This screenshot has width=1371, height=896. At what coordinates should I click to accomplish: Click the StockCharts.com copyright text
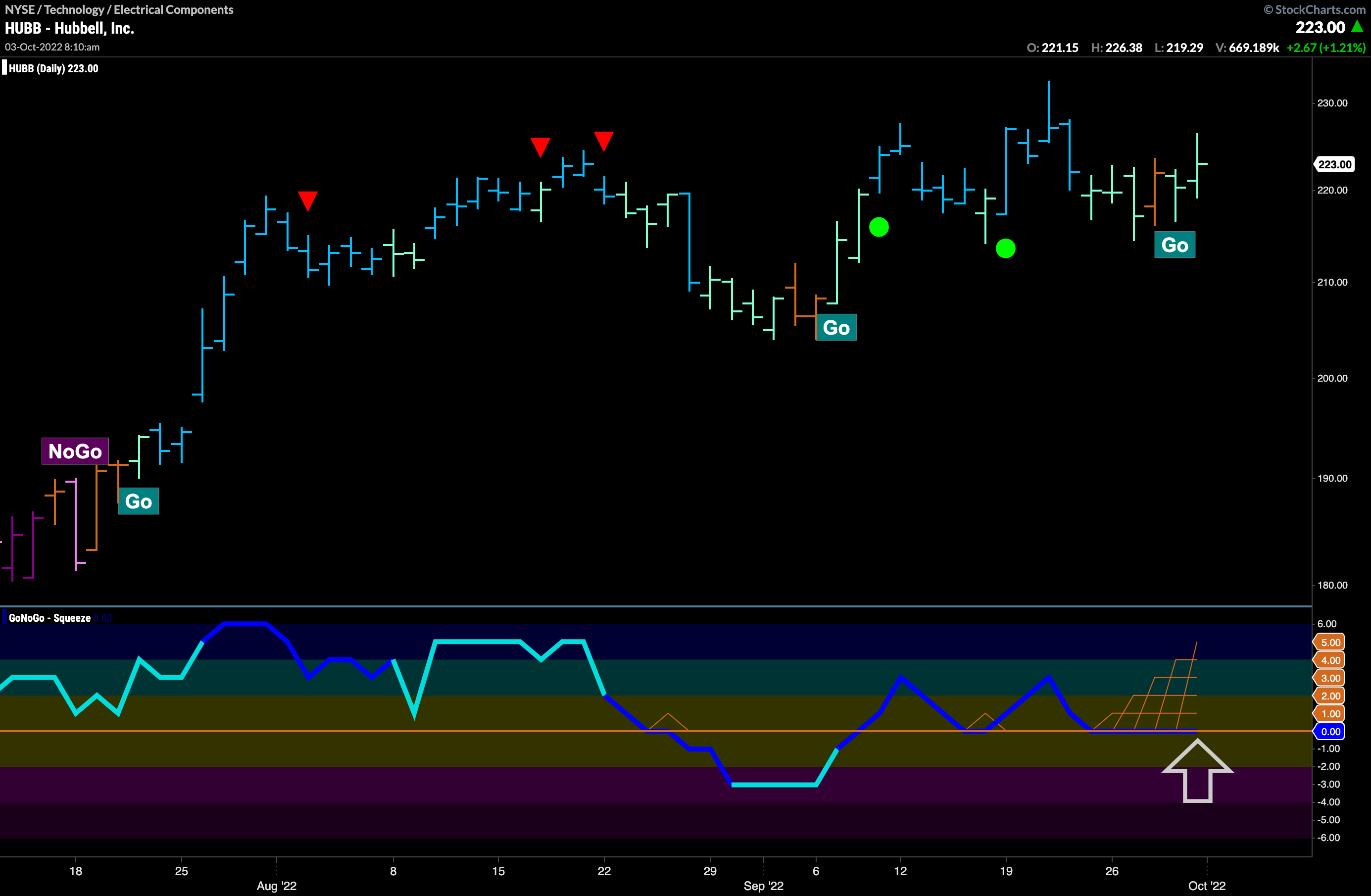1314,10
